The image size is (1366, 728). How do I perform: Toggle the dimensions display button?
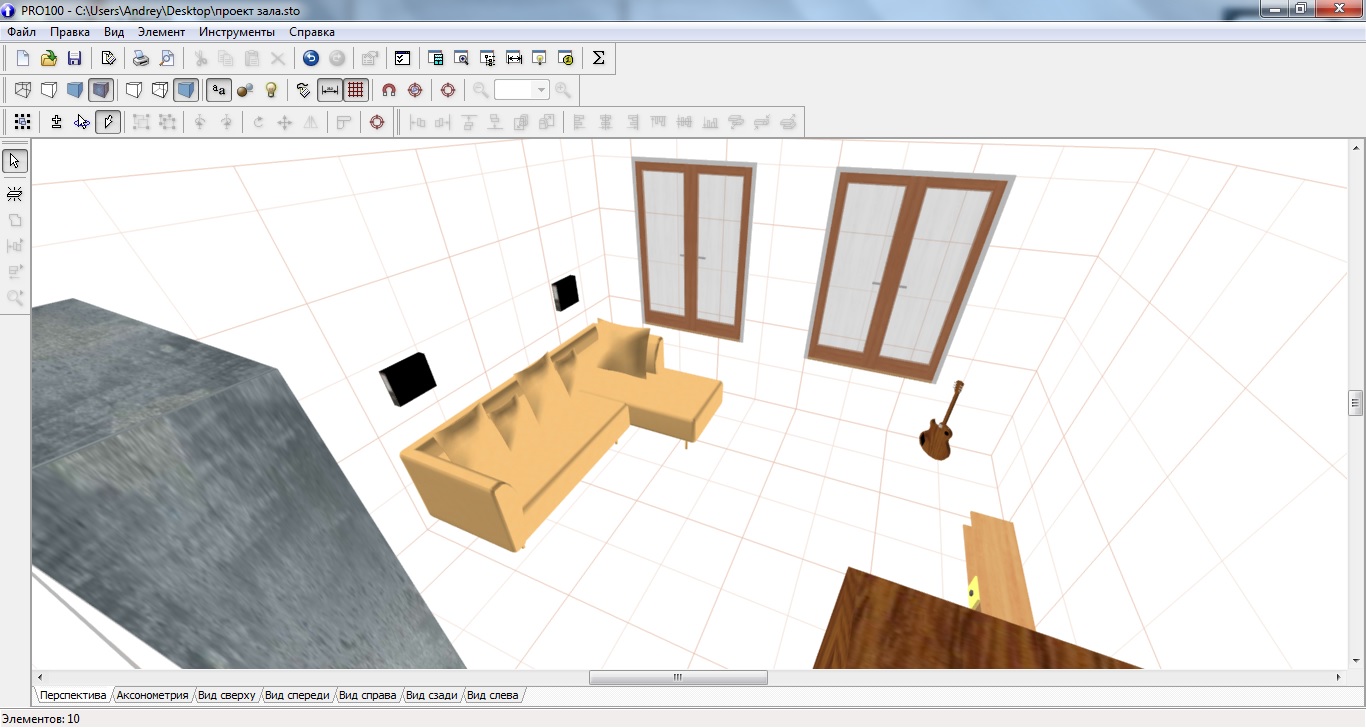pyautogui.click(x=329, y=90)
